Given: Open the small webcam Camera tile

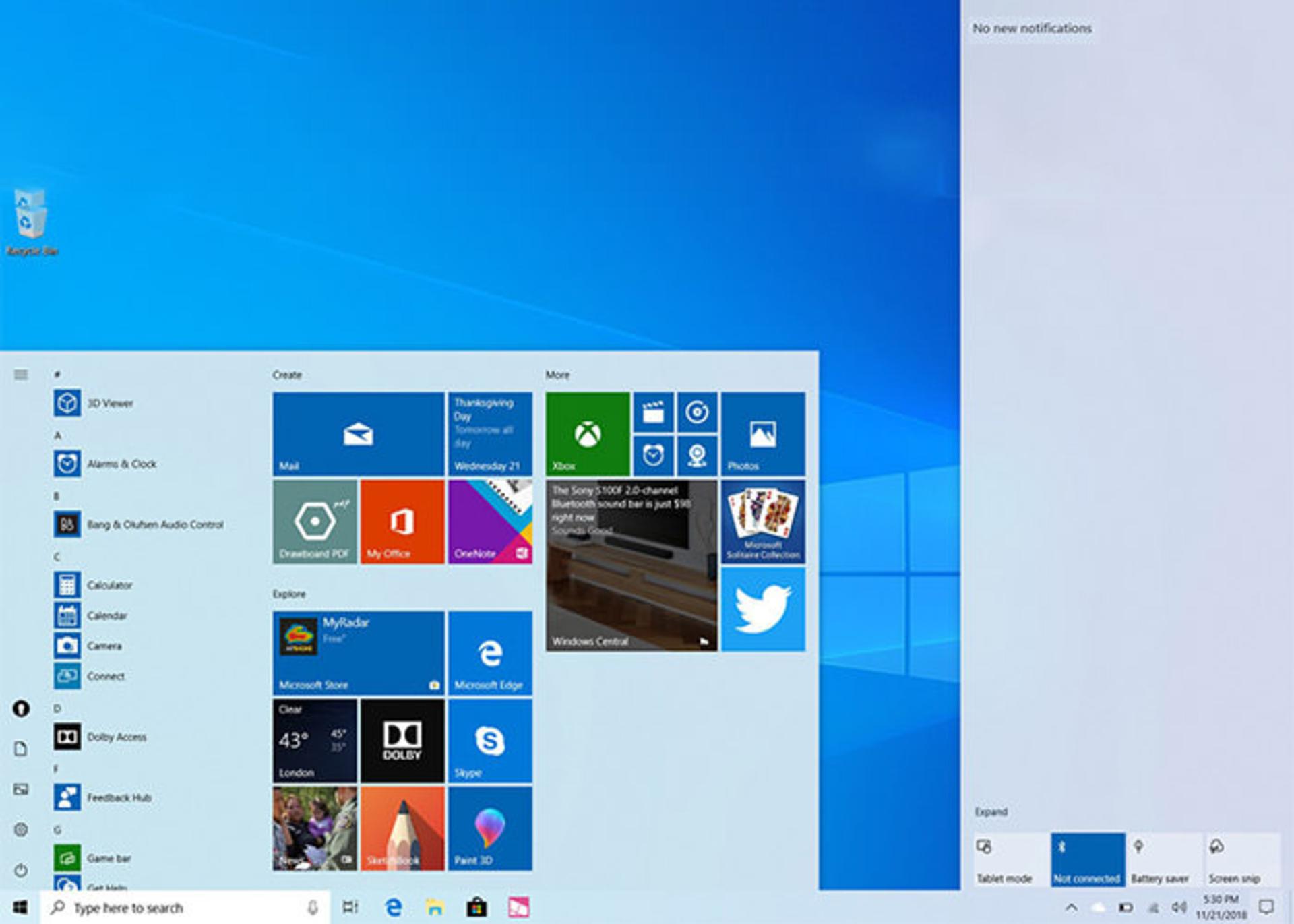Looking at the screenshot, I should point(697,456).
